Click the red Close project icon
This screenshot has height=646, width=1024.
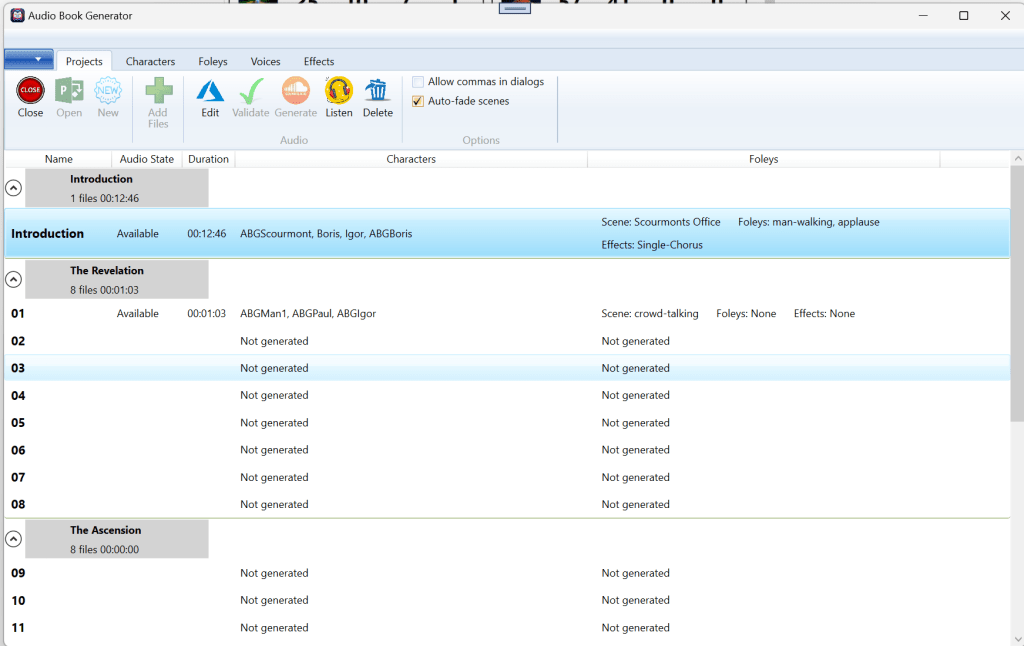[x=30, y=91]
